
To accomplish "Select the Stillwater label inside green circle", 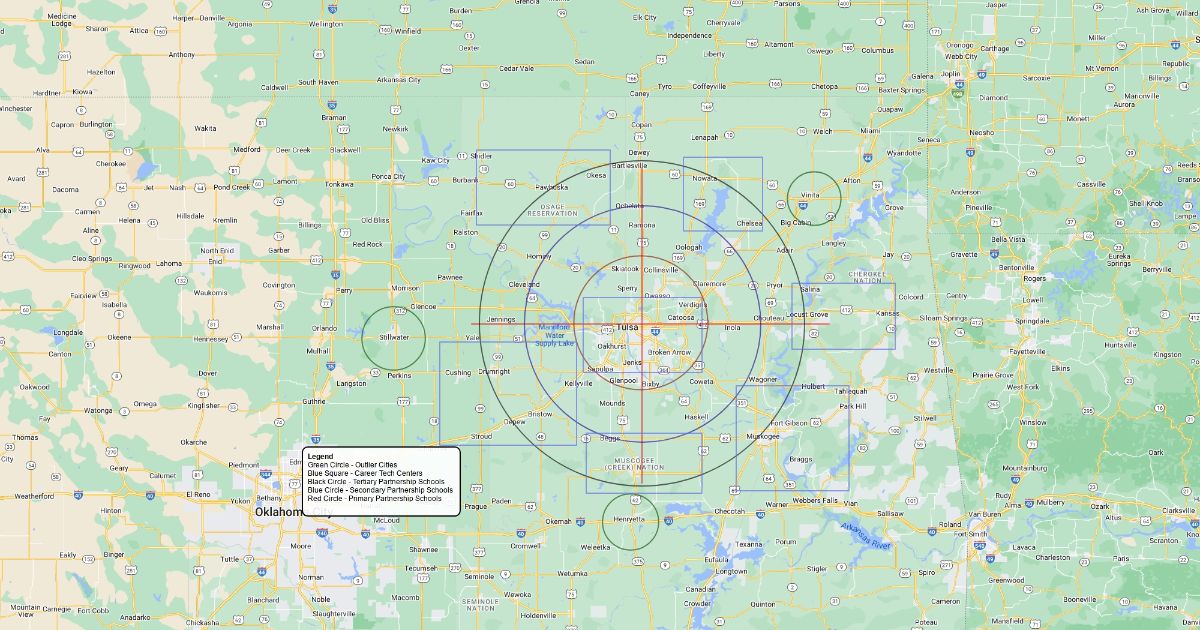I will (x=394, y=337).
